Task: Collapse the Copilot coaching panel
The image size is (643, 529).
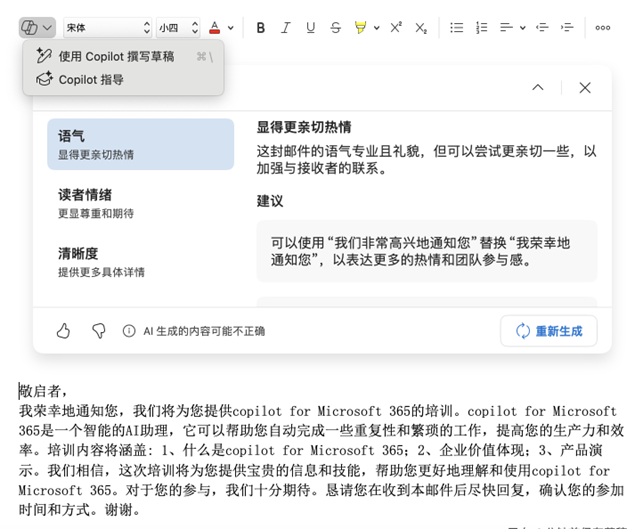Action: pos(538,87)
